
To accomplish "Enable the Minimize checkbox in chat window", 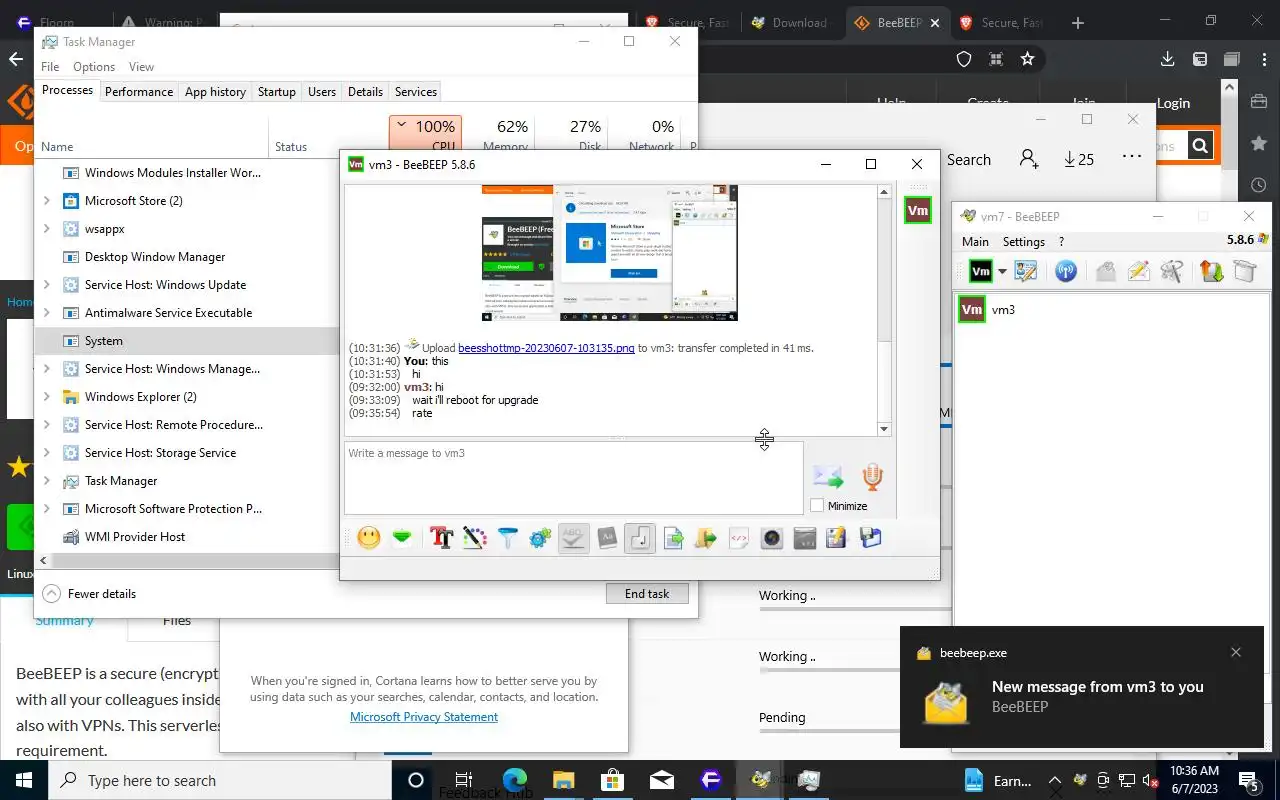I will (817, 506).
